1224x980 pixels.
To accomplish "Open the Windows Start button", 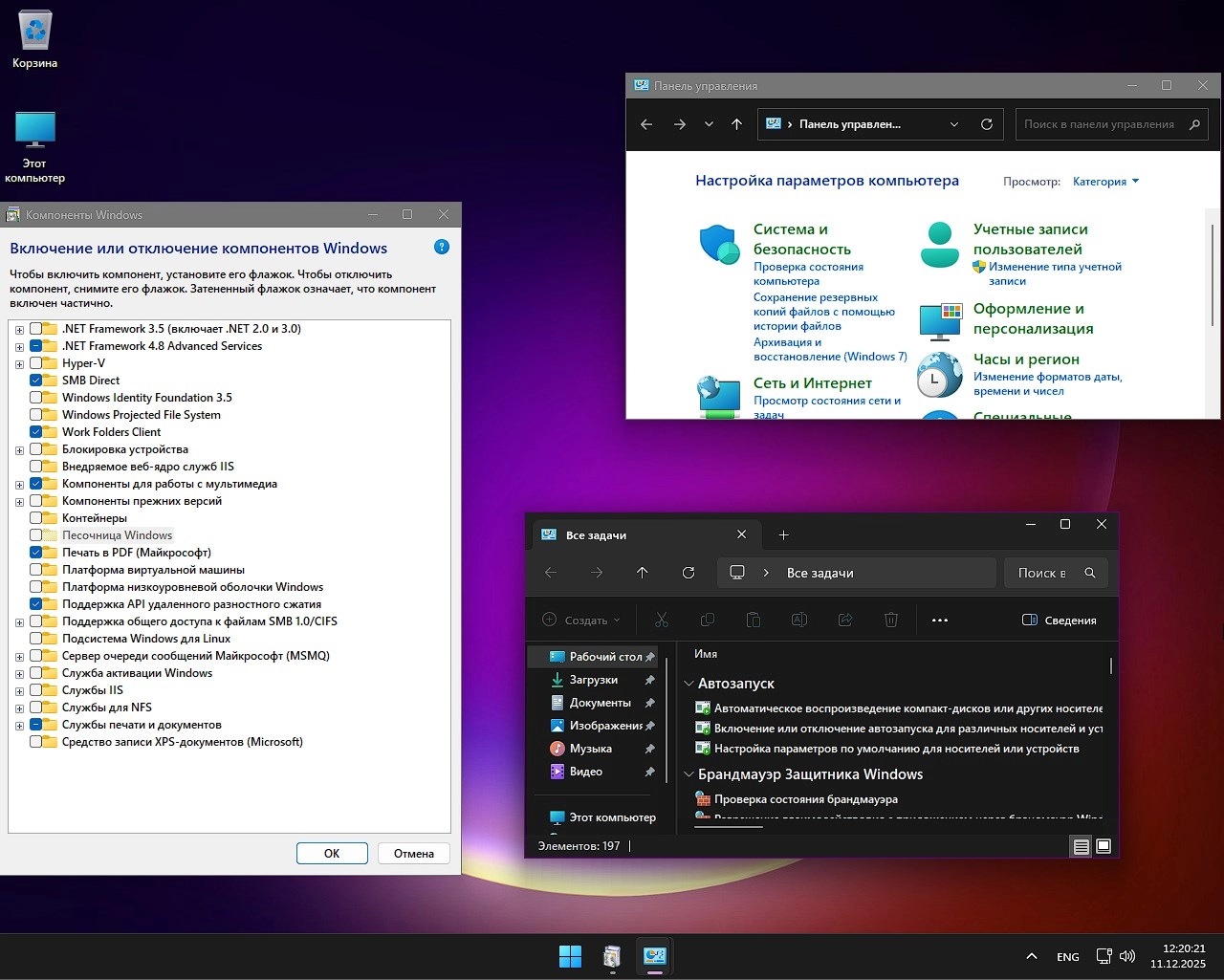I will click(570, 956).
